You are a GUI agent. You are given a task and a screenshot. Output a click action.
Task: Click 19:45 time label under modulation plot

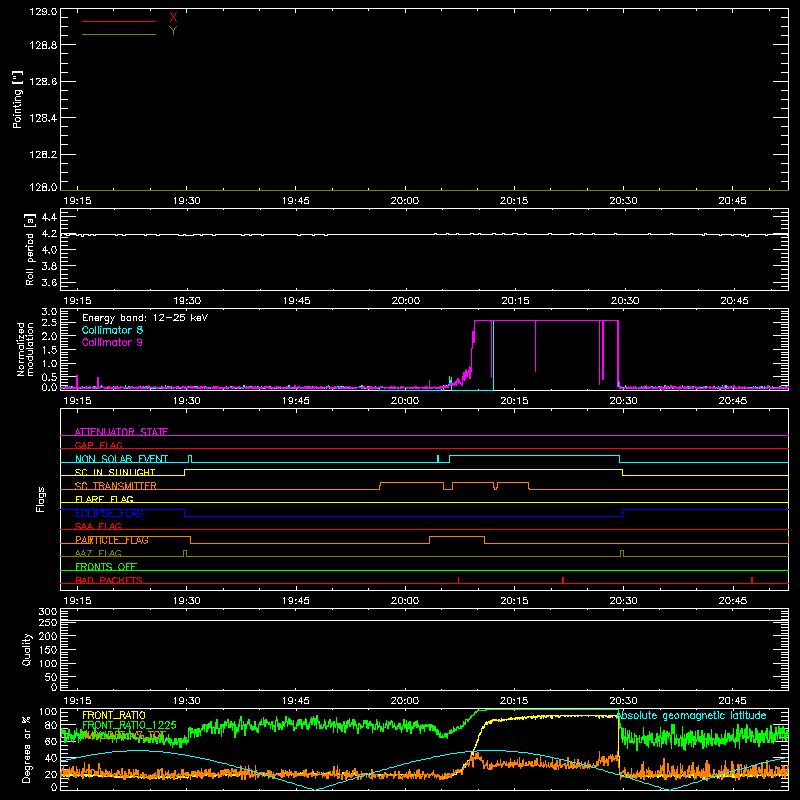tap(296, 401)
